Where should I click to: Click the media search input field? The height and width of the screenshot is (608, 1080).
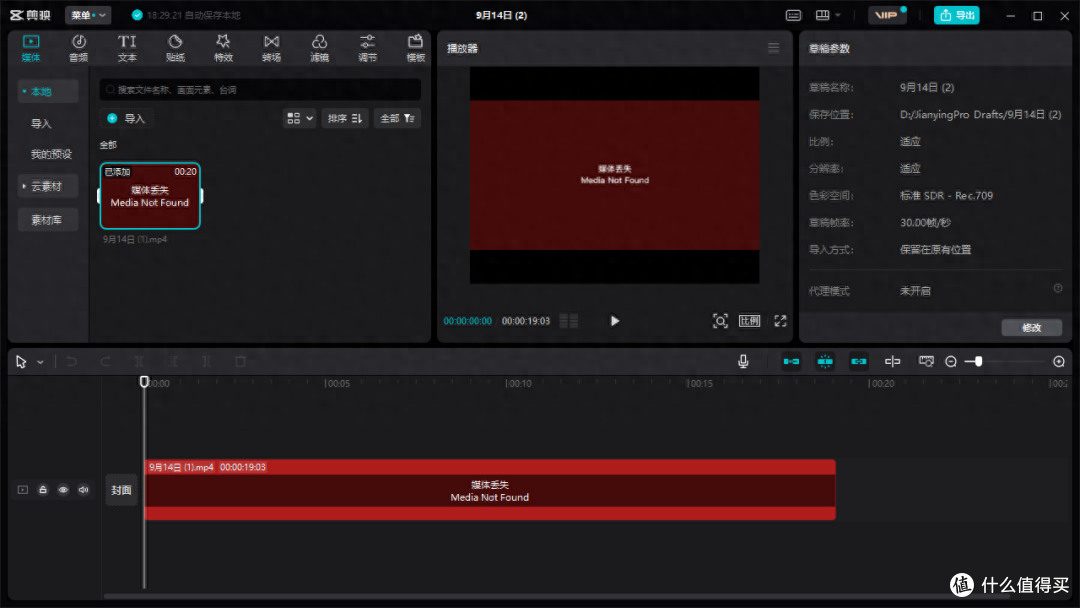(260, 90)
